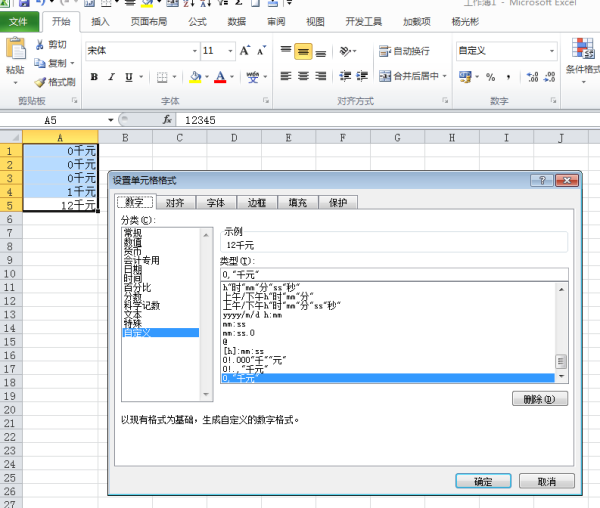Toggle underline formatting
Image resolution: width=600 pixels, height=508 pixels.
click(x=129, y=77)
